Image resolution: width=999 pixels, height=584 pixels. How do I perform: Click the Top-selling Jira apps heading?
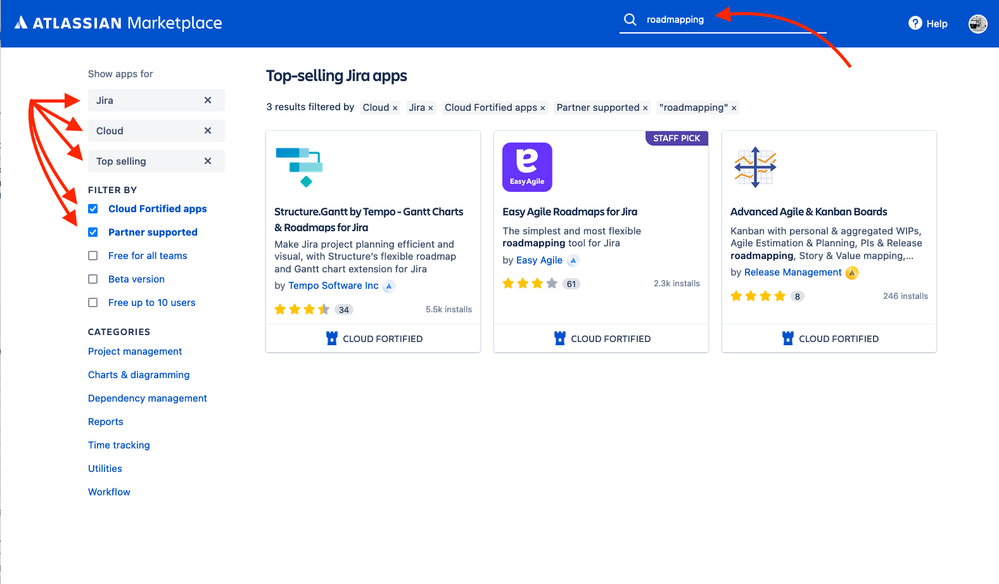pyautogui.click(x=336, y=76)
